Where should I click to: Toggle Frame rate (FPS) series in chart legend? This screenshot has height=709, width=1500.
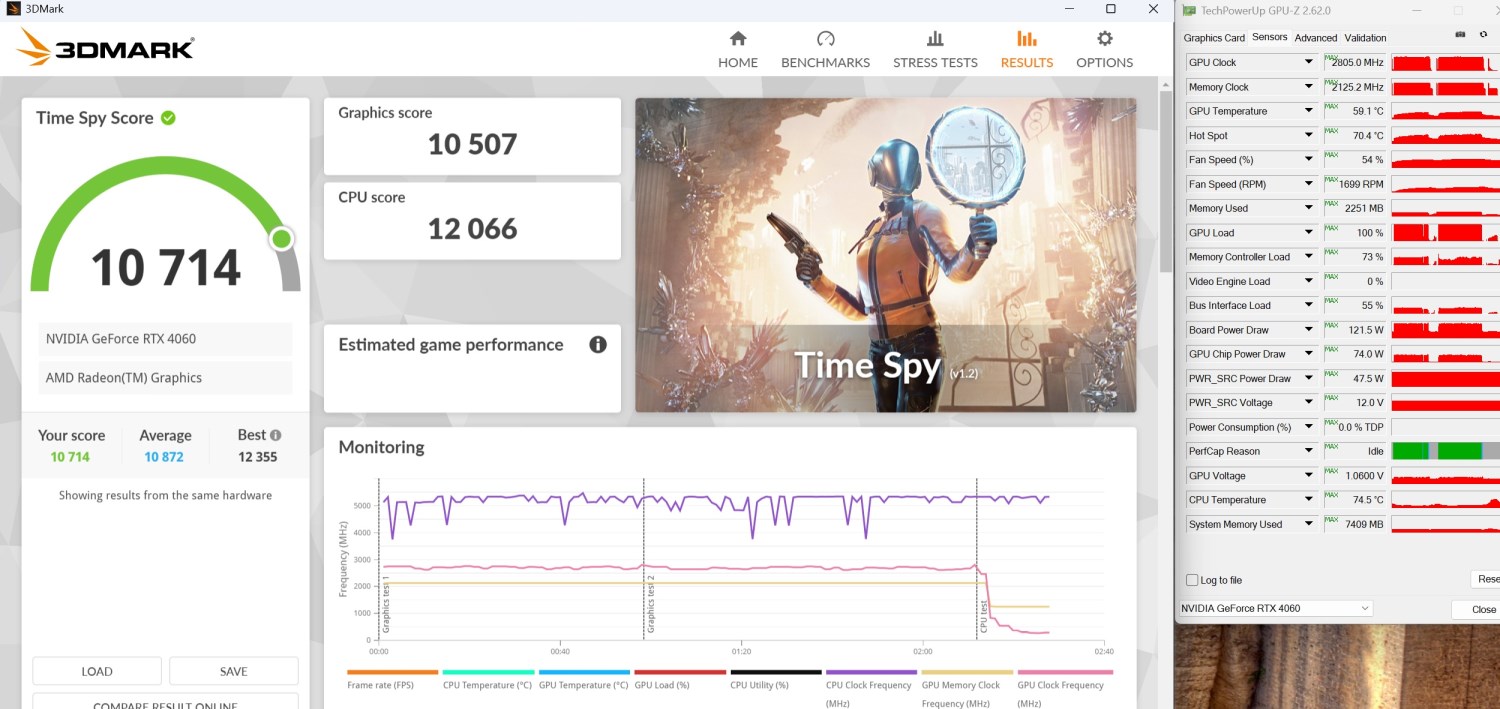[392, 680]
